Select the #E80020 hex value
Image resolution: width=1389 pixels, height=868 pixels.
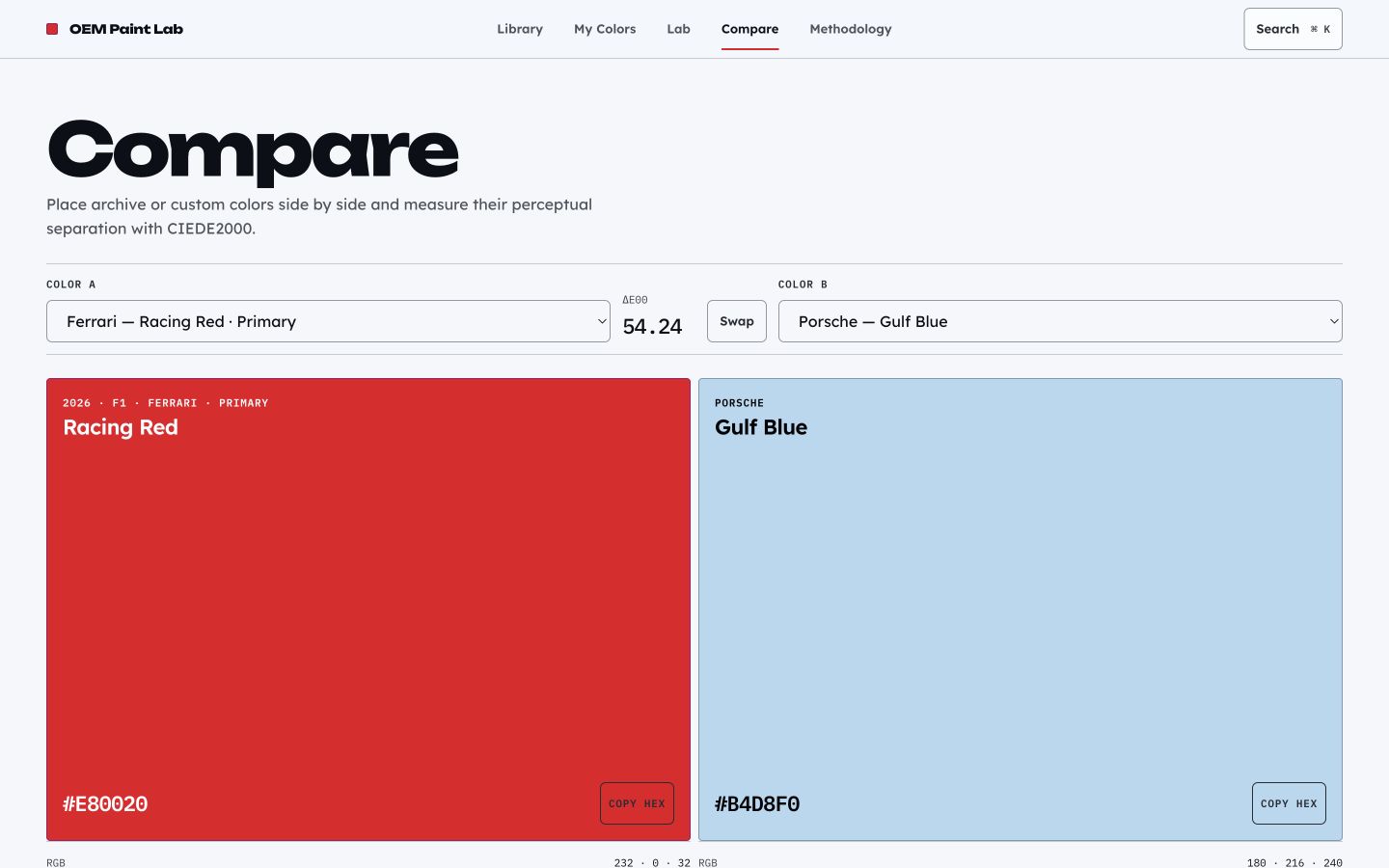pos(105,803)
